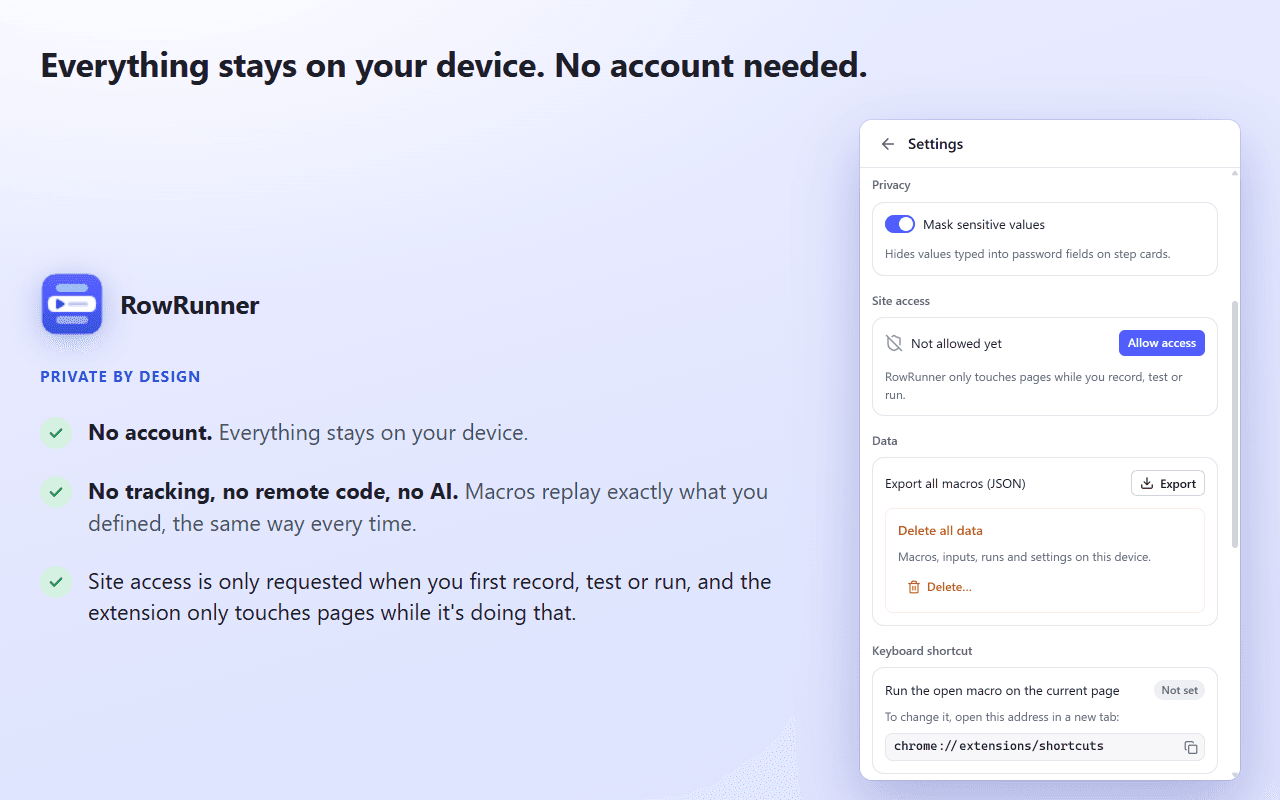Click the green check beside Site access text

[56, 582]
